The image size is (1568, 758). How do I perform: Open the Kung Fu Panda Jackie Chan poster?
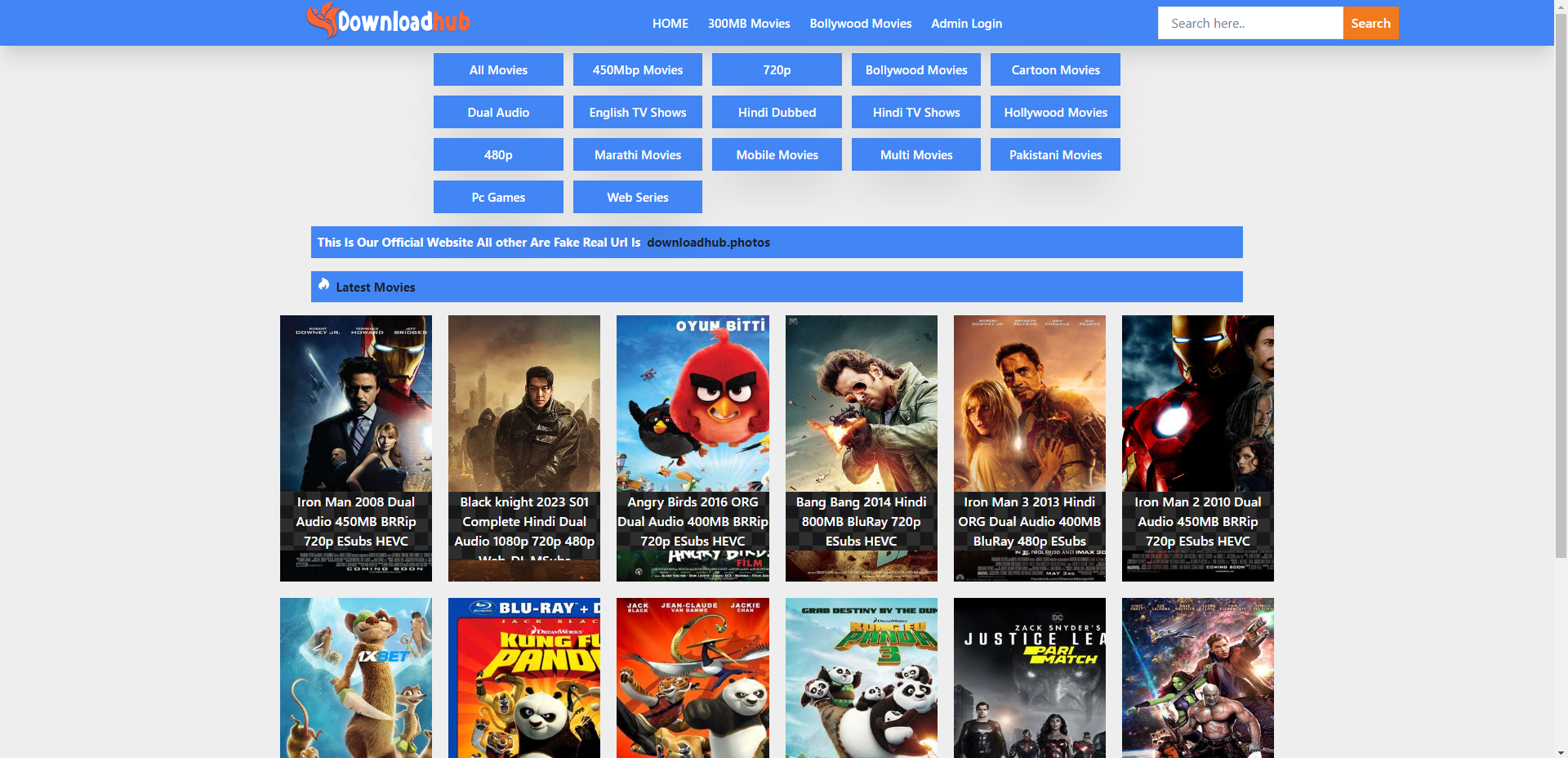pos(693,678)
